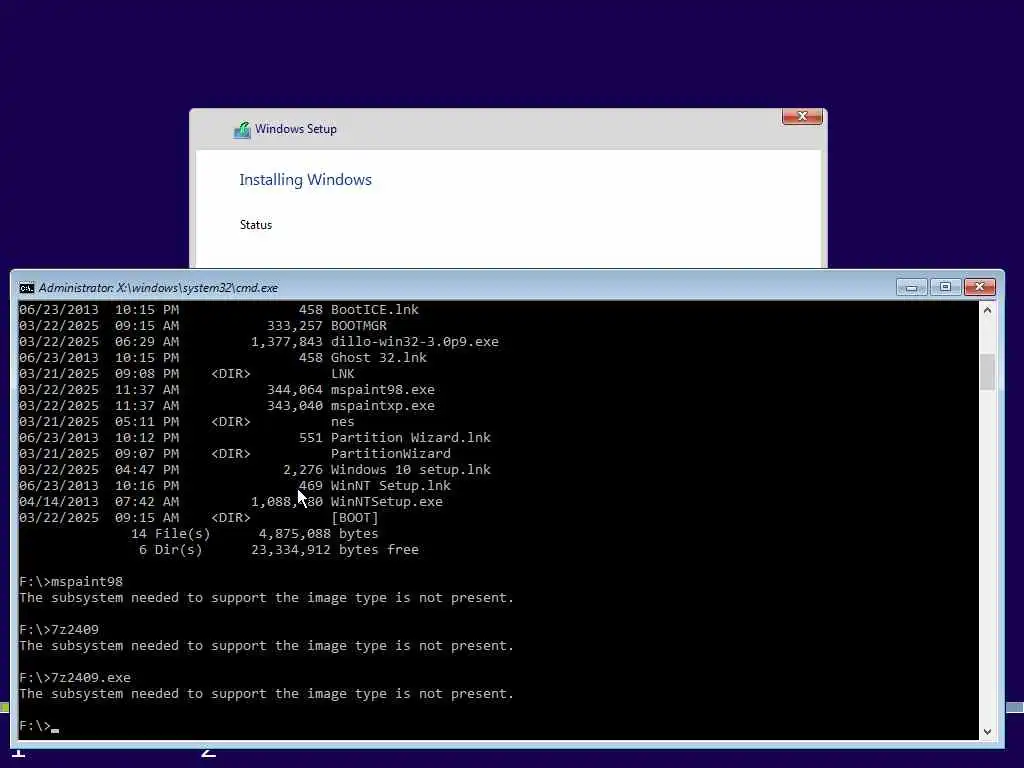1024x768 pixels.
Task: Click 'mspaintxp.exe' in the listing
Action: pos(383,406)
